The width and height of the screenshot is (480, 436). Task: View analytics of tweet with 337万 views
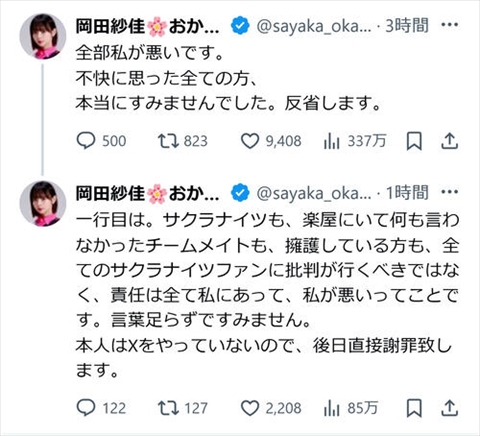[355, 141]
